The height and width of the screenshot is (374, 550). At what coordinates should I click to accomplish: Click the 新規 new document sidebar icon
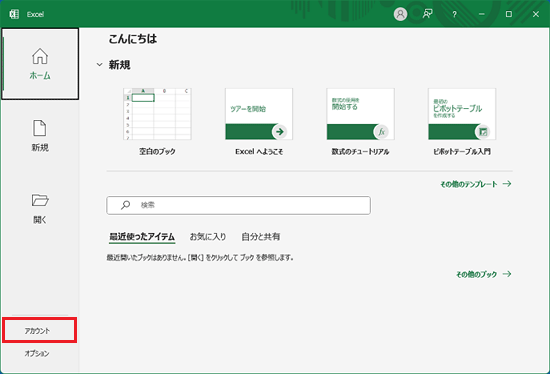coord(40,128)
